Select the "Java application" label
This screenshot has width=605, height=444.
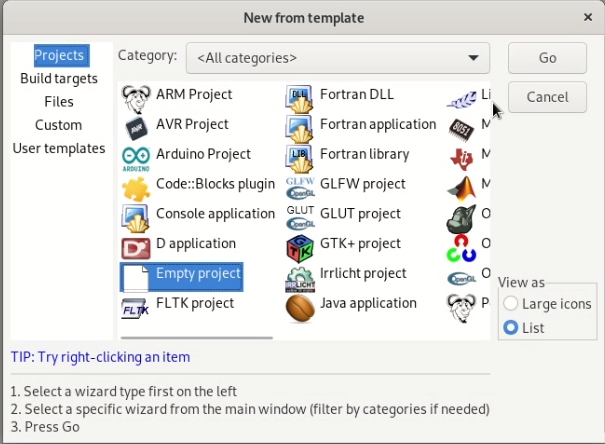click(368, 304)
